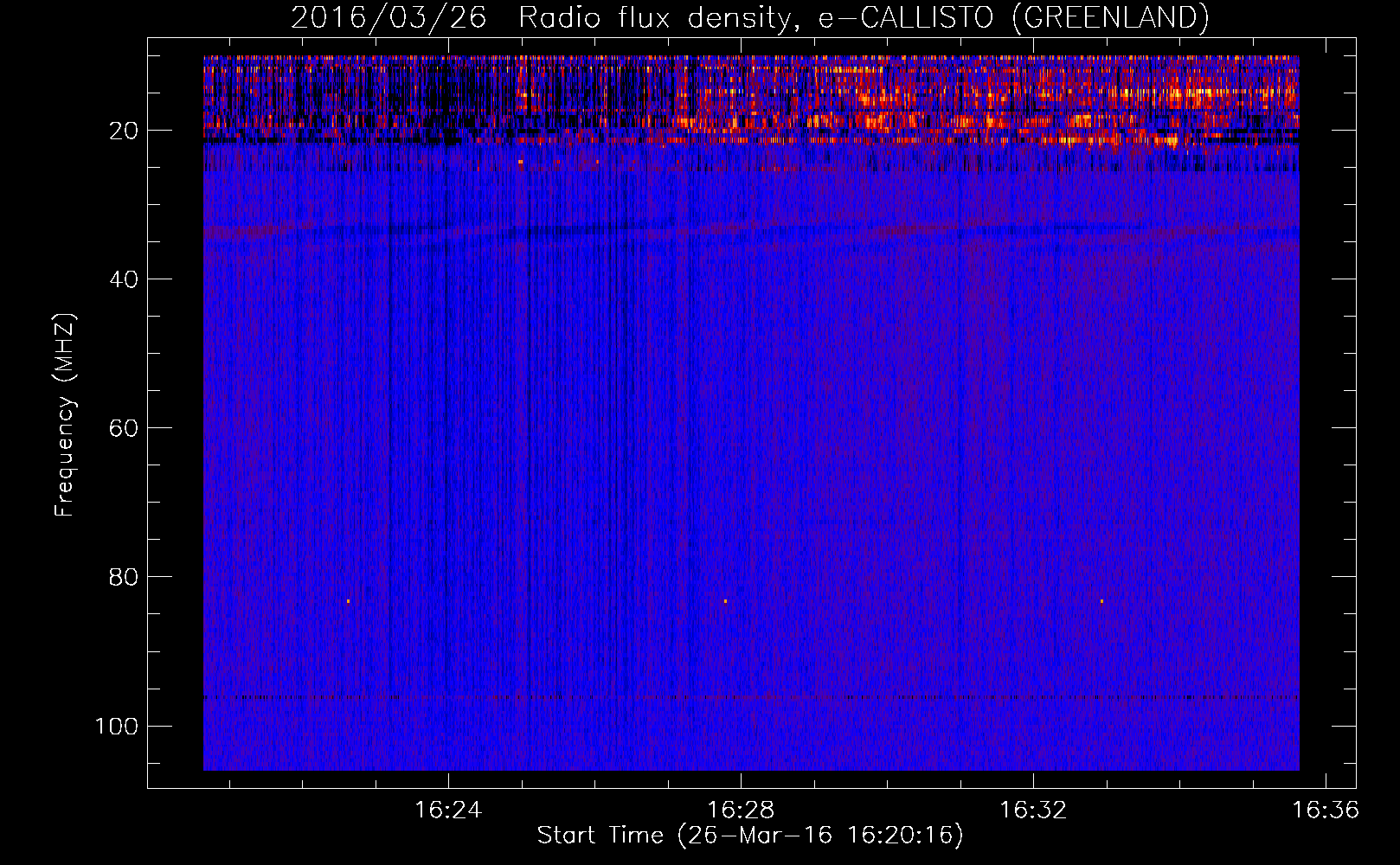
Task: Click the plot title "2016/03/26 Radio flux density, e-CALLISTO (GREENLAND)"
Action: (x=749, y=17)
